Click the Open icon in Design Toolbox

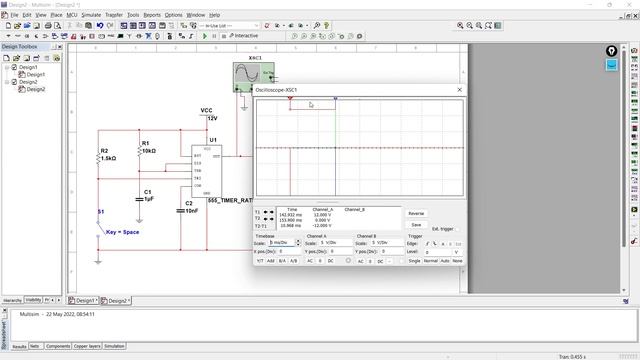point(16,58)
